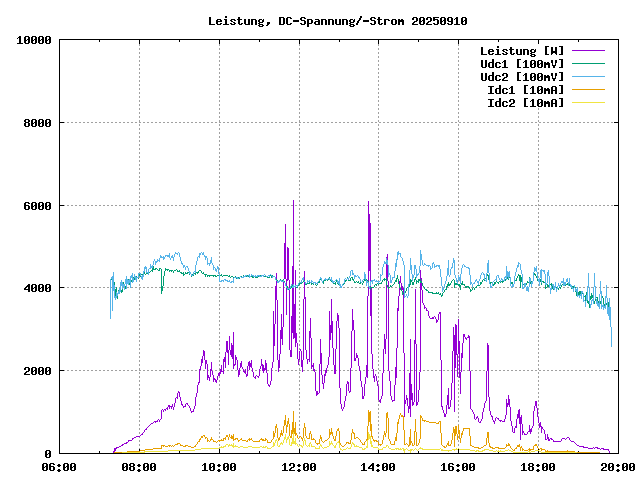Screen dimensions: 640x480
Task: Click the 8000 y-axis label
Action: pyautogui.click(x=38, y=123)
